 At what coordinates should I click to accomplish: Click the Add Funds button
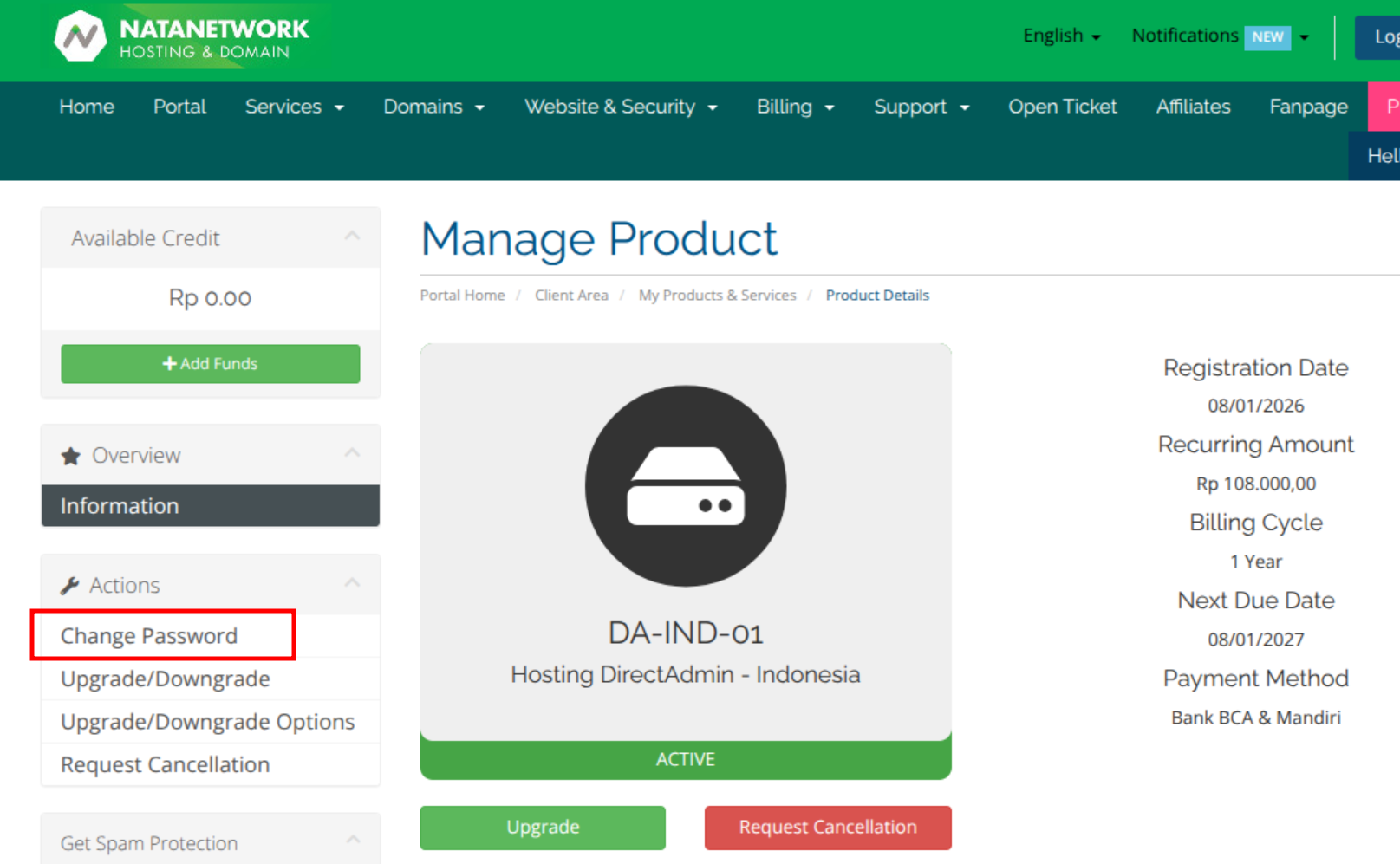(x=211, y=364)
